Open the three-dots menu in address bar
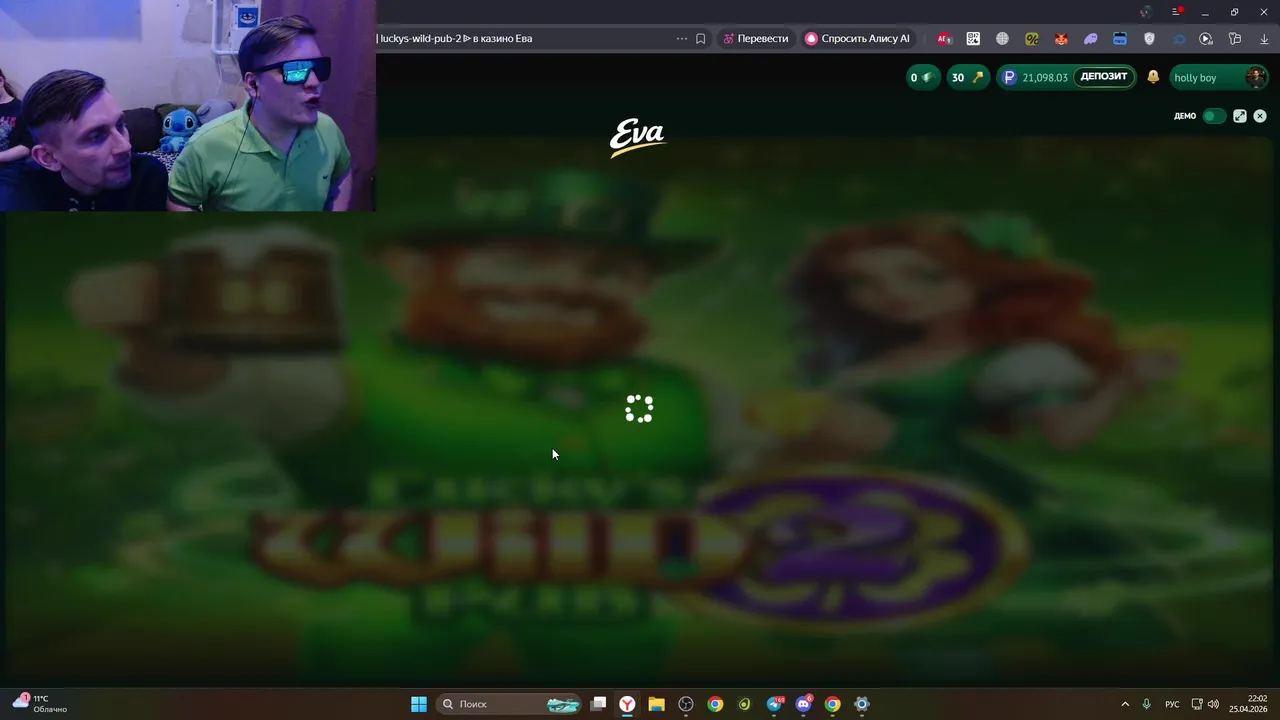This screenshot has height=720, width=1280. pyautogui.click(x=682, y=38)
